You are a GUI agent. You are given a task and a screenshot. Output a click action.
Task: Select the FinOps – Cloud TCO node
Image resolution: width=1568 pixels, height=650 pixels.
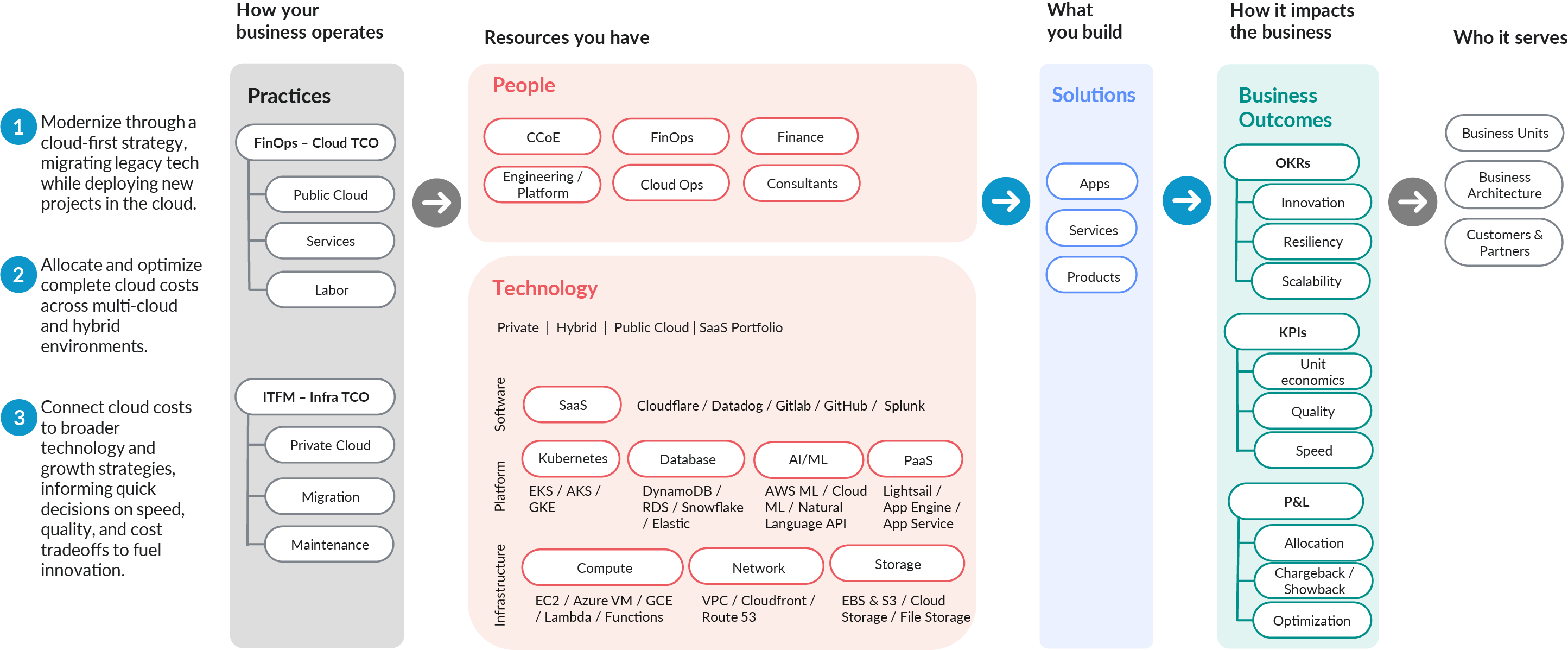point(315,143)
